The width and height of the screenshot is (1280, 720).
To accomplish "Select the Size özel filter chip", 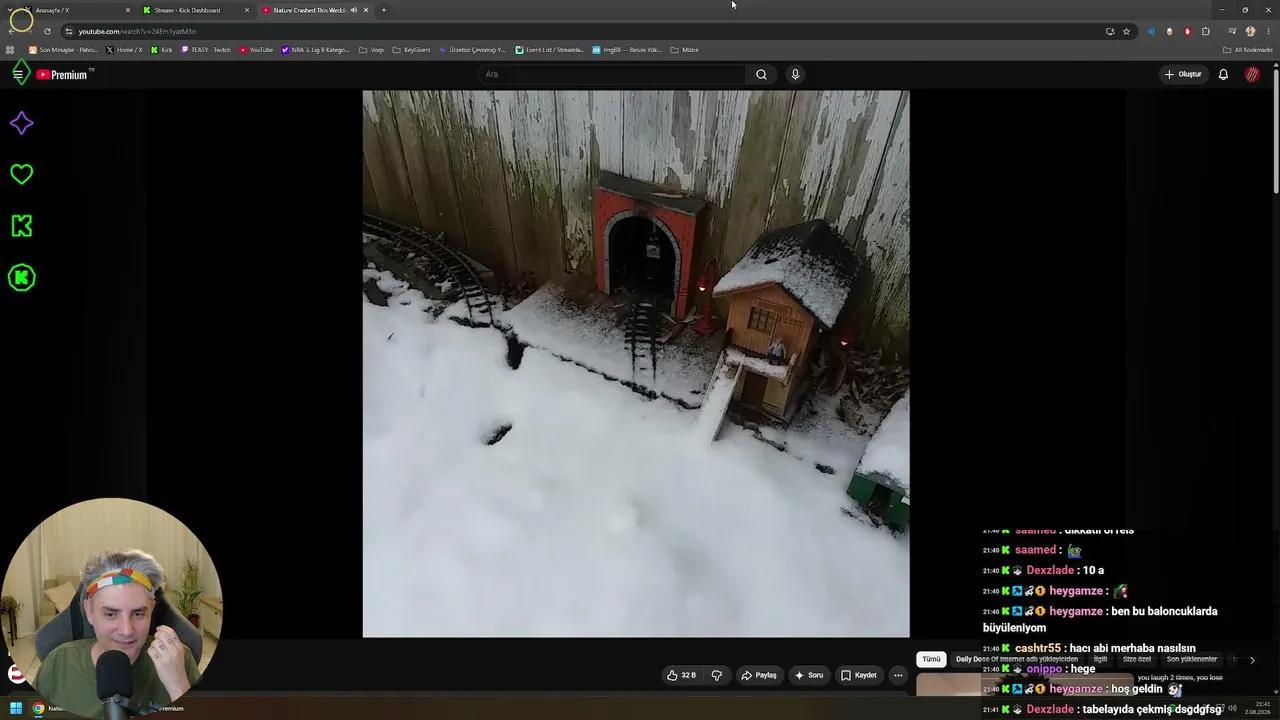I will [x=1137, y=659].
